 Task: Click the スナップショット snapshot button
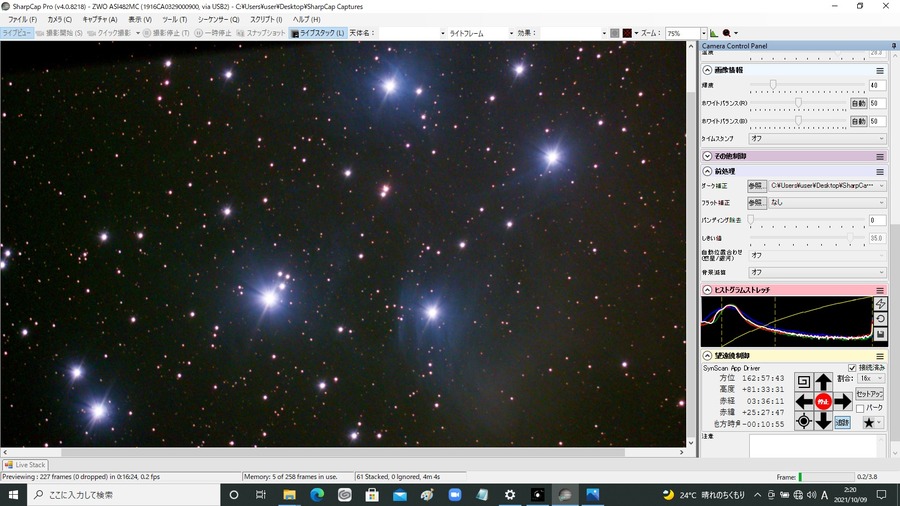pyautogui.click(x=261, y=33)
